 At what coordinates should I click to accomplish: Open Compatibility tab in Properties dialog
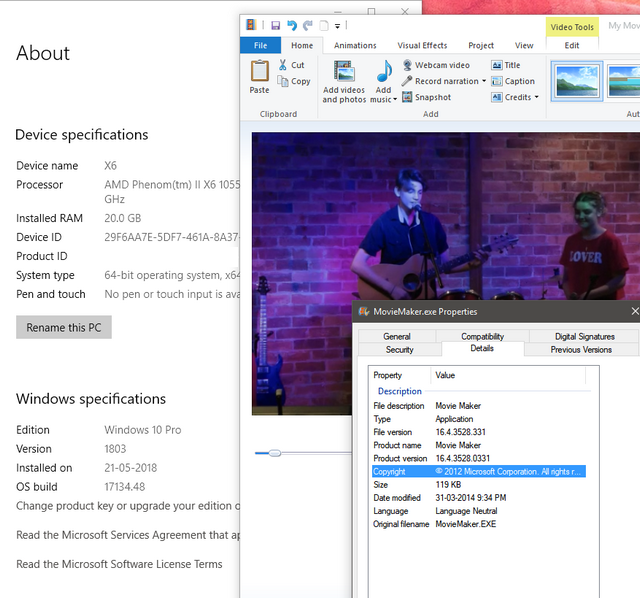pos(482,336)
